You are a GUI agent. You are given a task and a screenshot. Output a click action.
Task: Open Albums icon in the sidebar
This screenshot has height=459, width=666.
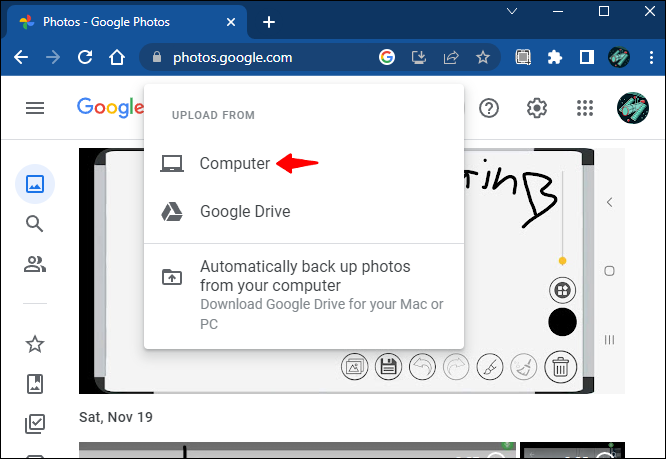click(x=35, y=384)
